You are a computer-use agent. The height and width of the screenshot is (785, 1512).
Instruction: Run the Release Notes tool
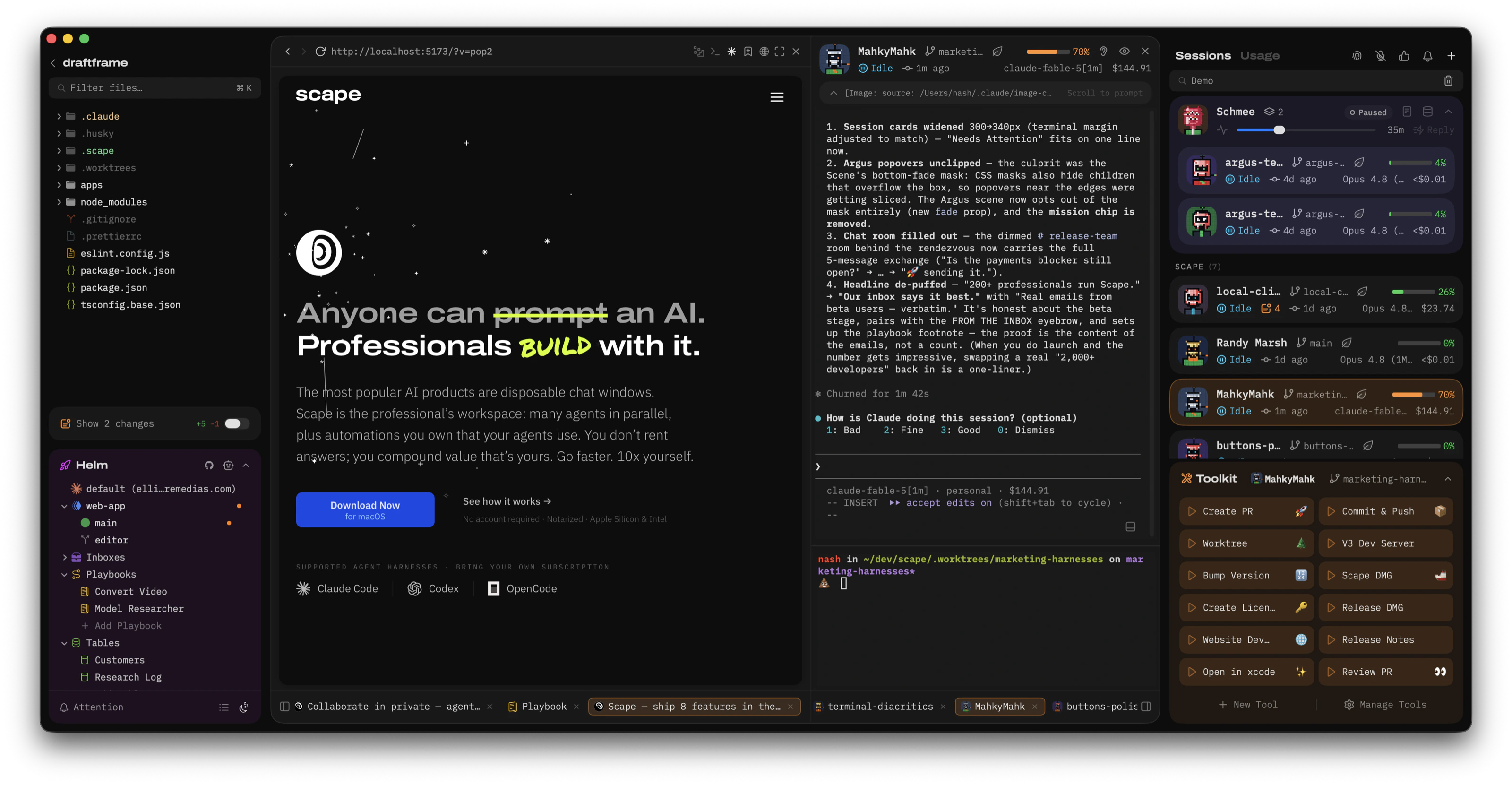[x=1386, y=640]
